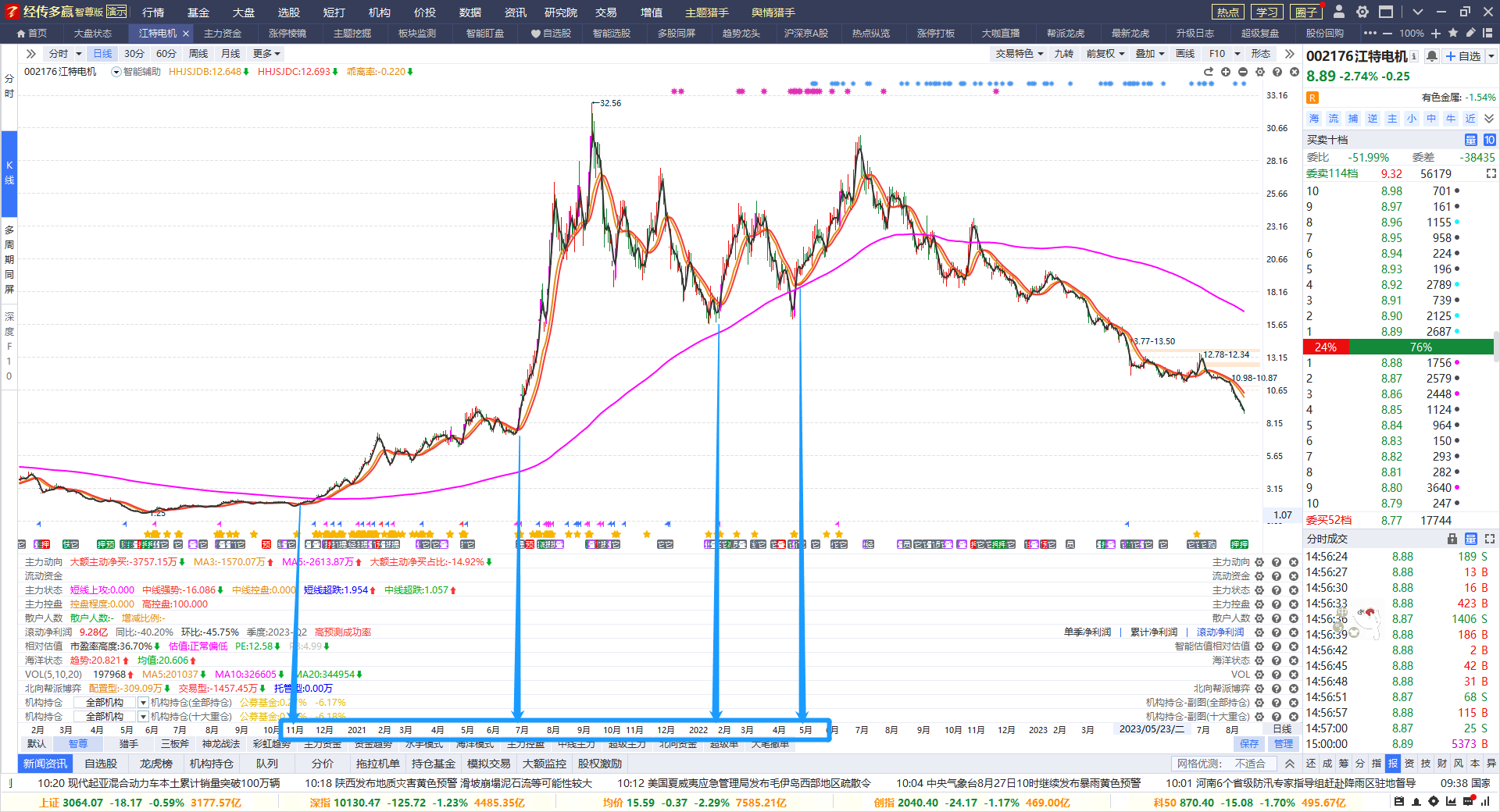Screen dimensions: 1500x812
Task: Click the 管理 button
Action: (x=1284, y=744)
